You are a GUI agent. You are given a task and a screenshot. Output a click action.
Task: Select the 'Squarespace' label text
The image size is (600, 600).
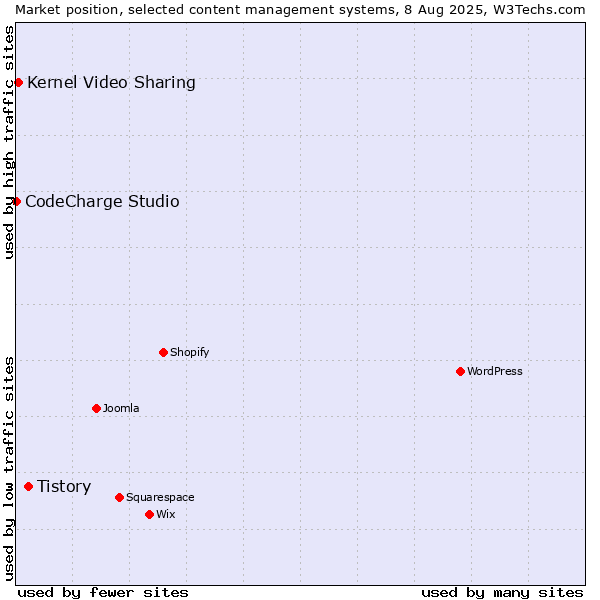[160, 497]
